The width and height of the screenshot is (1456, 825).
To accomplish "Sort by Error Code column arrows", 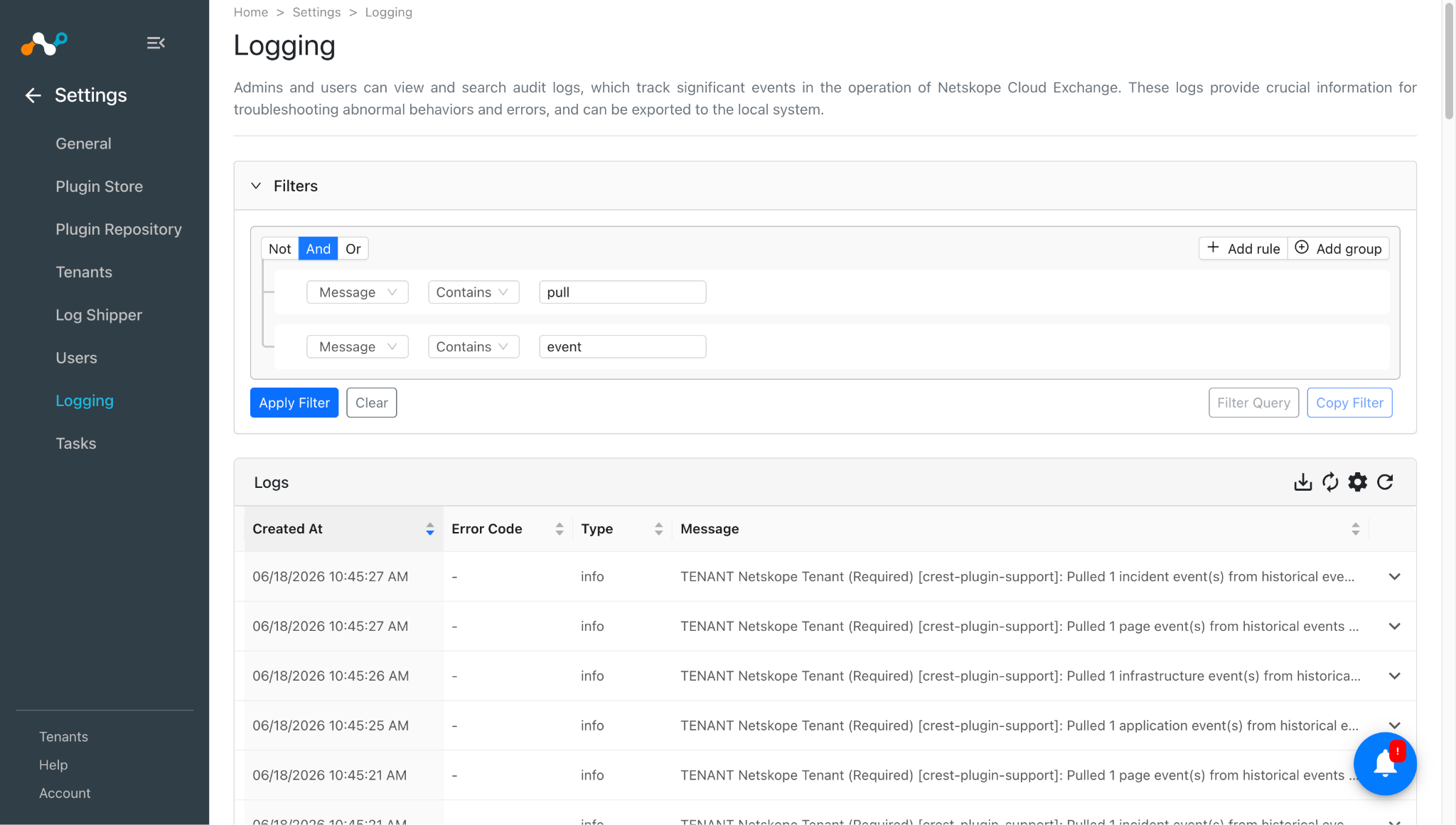I will point(560,529).
